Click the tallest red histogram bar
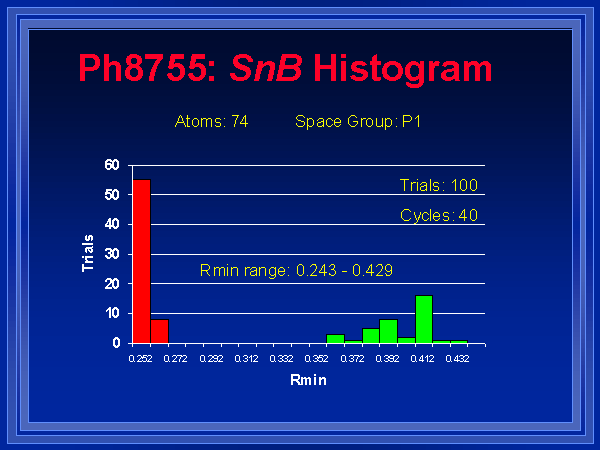Screen dimensions: 600x450 point(142,262)
